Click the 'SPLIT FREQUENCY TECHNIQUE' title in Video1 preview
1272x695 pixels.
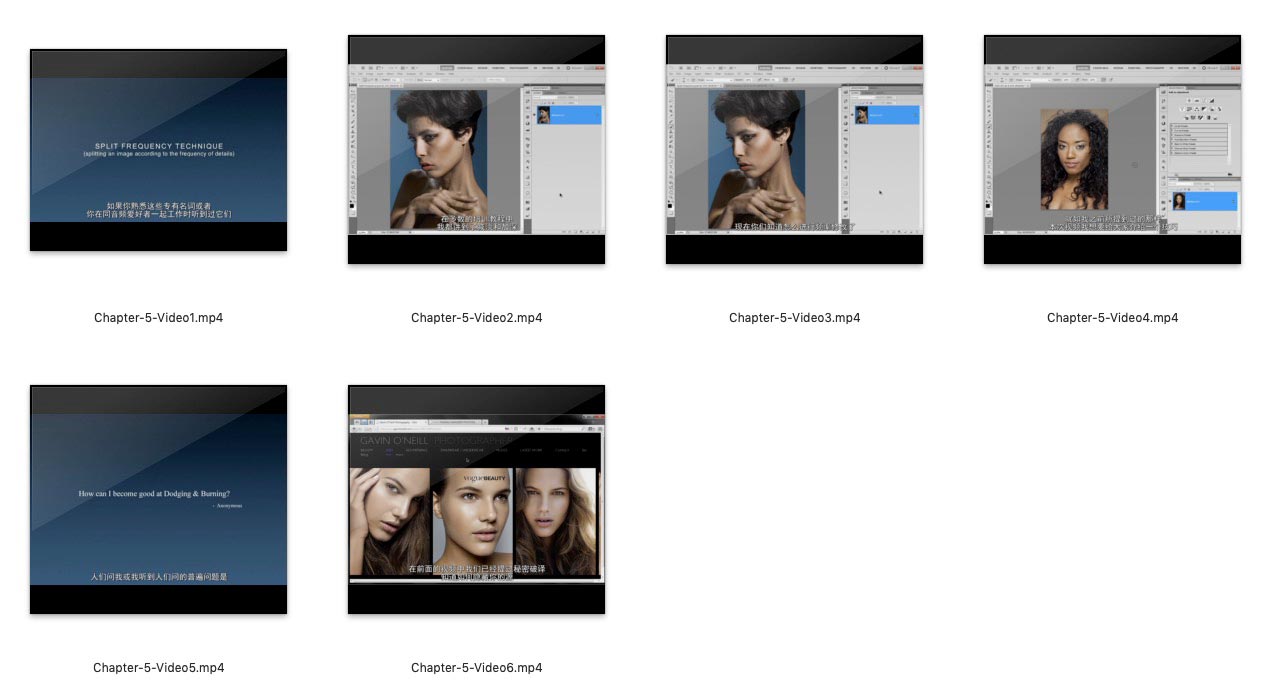(x=159, y=146)
